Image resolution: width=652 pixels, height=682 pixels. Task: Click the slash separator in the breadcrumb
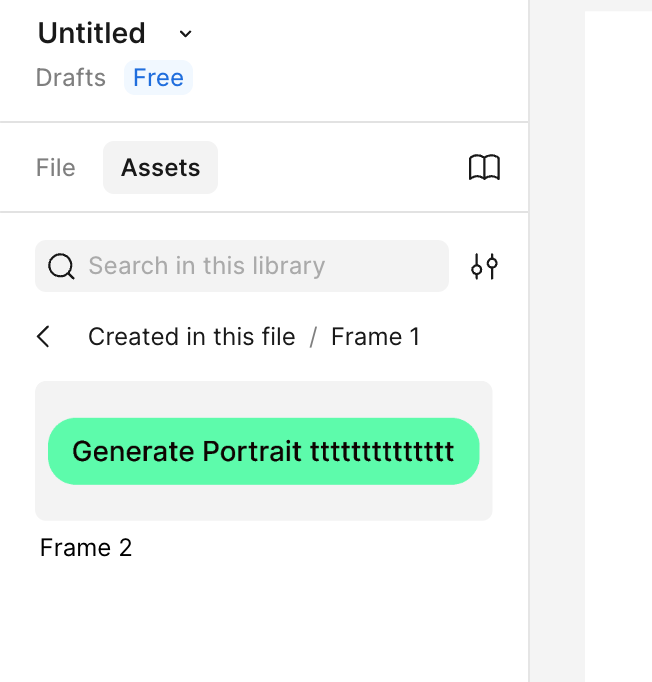(313, 337)
